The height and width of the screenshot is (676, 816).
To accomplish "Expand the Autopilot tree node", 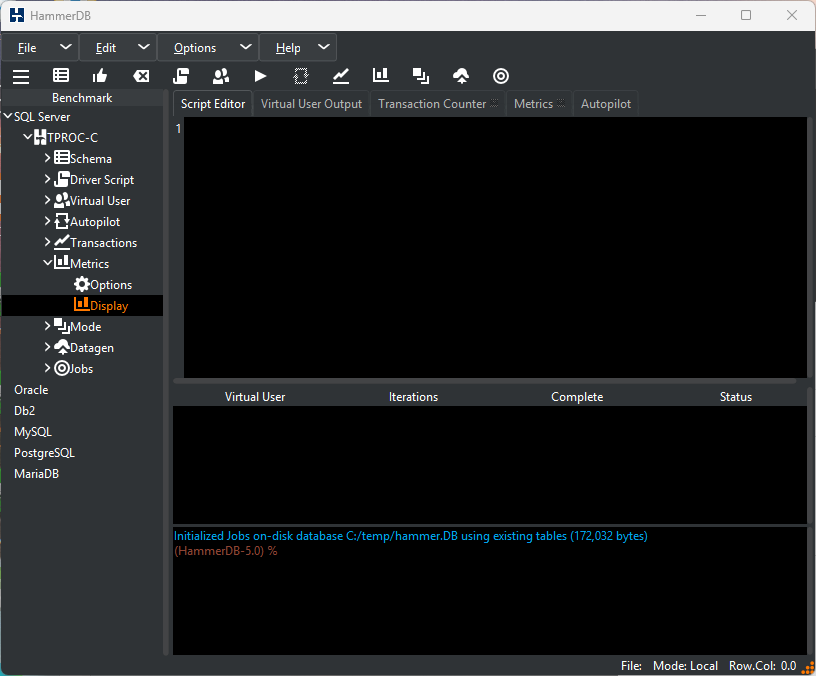I will click(x=47, y=221).
